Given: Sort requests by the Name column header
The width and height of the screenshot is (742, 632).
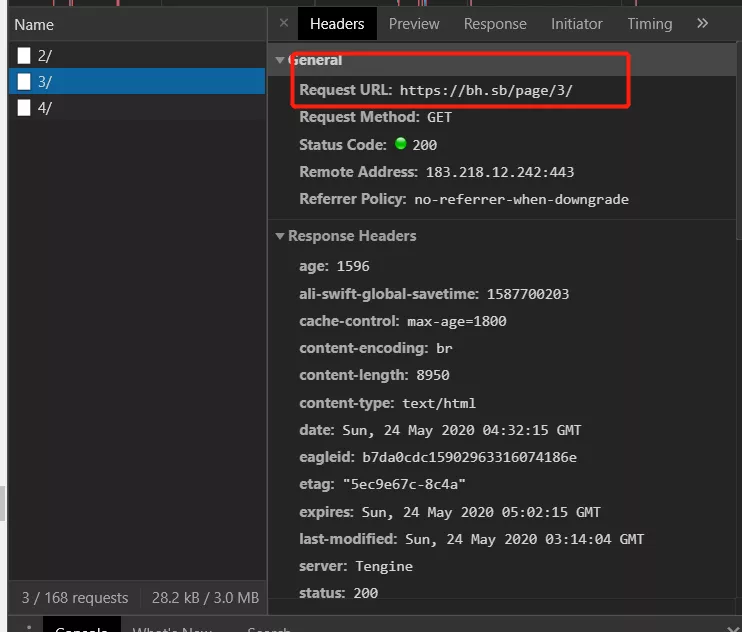Looking at the screenshot, I should pos(34,24).
